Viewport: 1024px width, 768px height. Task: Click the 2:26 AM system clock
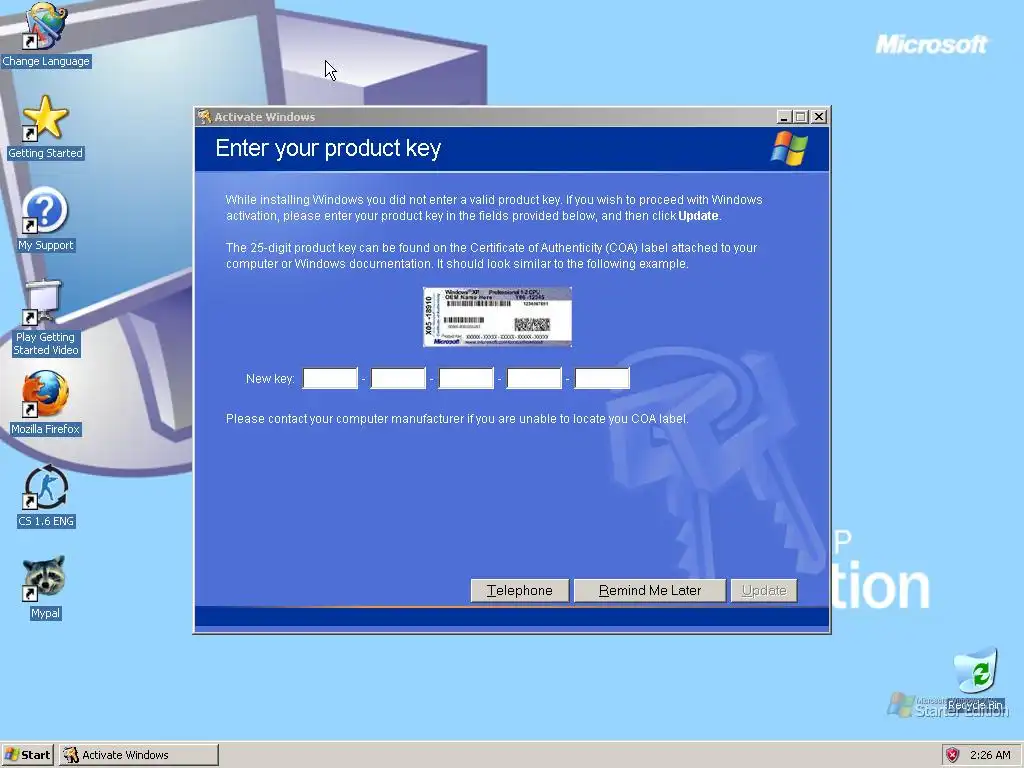990,755
